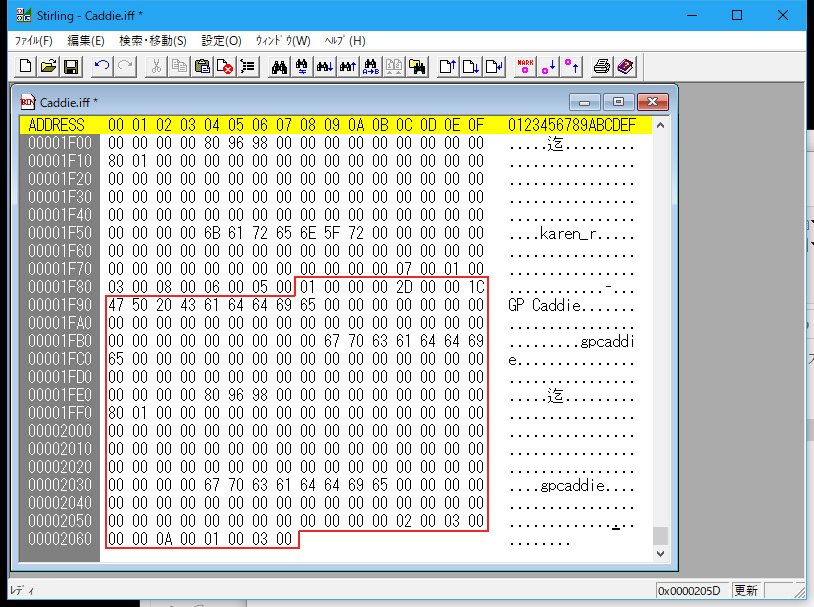Viewport: 814px width, 607px height.
Task: Create a new file with the toolbar
Action: pos(25,66)
